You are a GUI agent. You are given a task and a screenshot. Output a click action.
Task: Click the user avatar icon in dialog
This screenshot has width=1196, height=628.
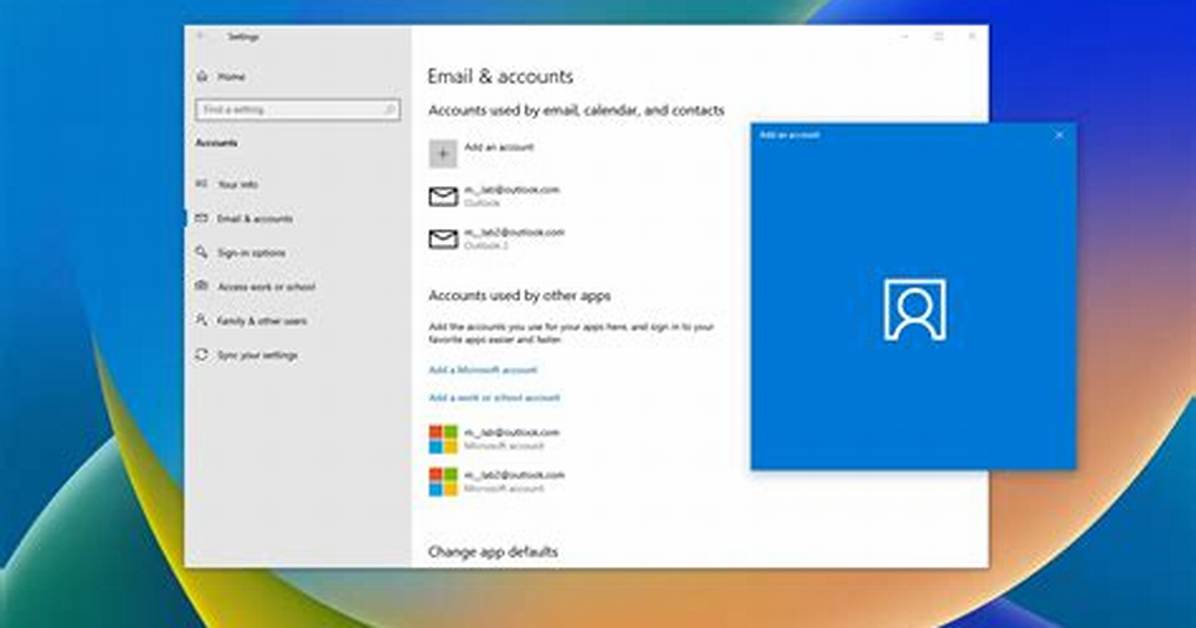point(915,310)
